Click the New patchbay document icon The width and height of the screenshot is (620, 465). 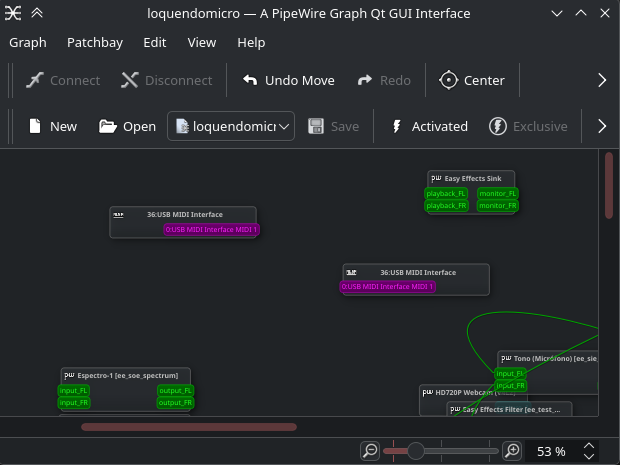coord(35,126)
